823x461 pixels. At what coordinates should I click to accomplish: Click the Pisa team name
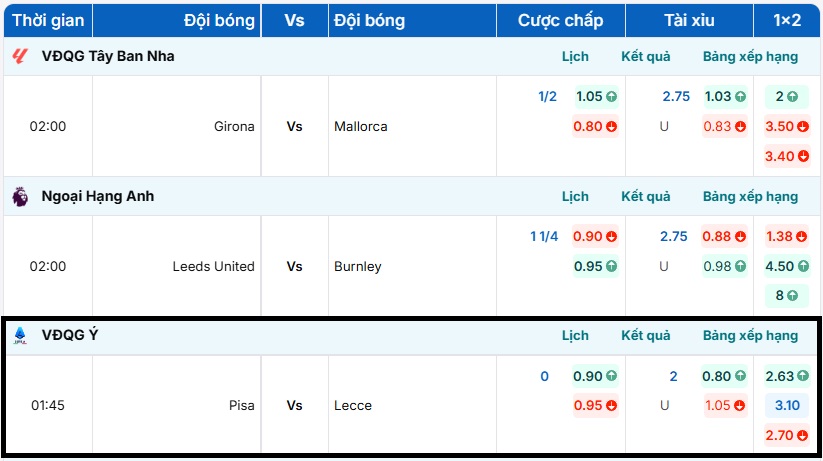[241, 405]
